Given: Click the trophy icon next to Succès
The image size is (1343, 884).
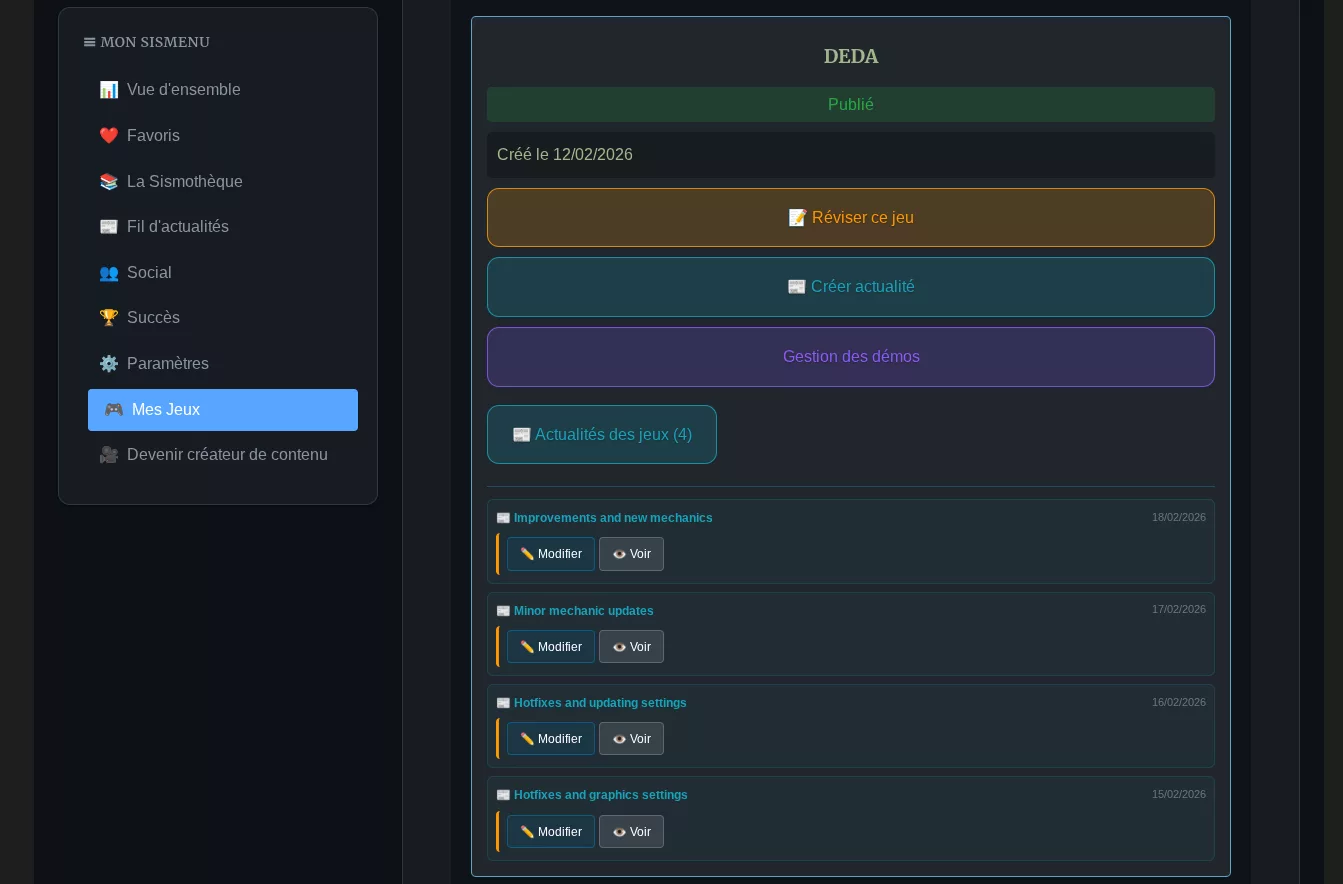Looking at the screenshot, I should (x=109, y=318).
